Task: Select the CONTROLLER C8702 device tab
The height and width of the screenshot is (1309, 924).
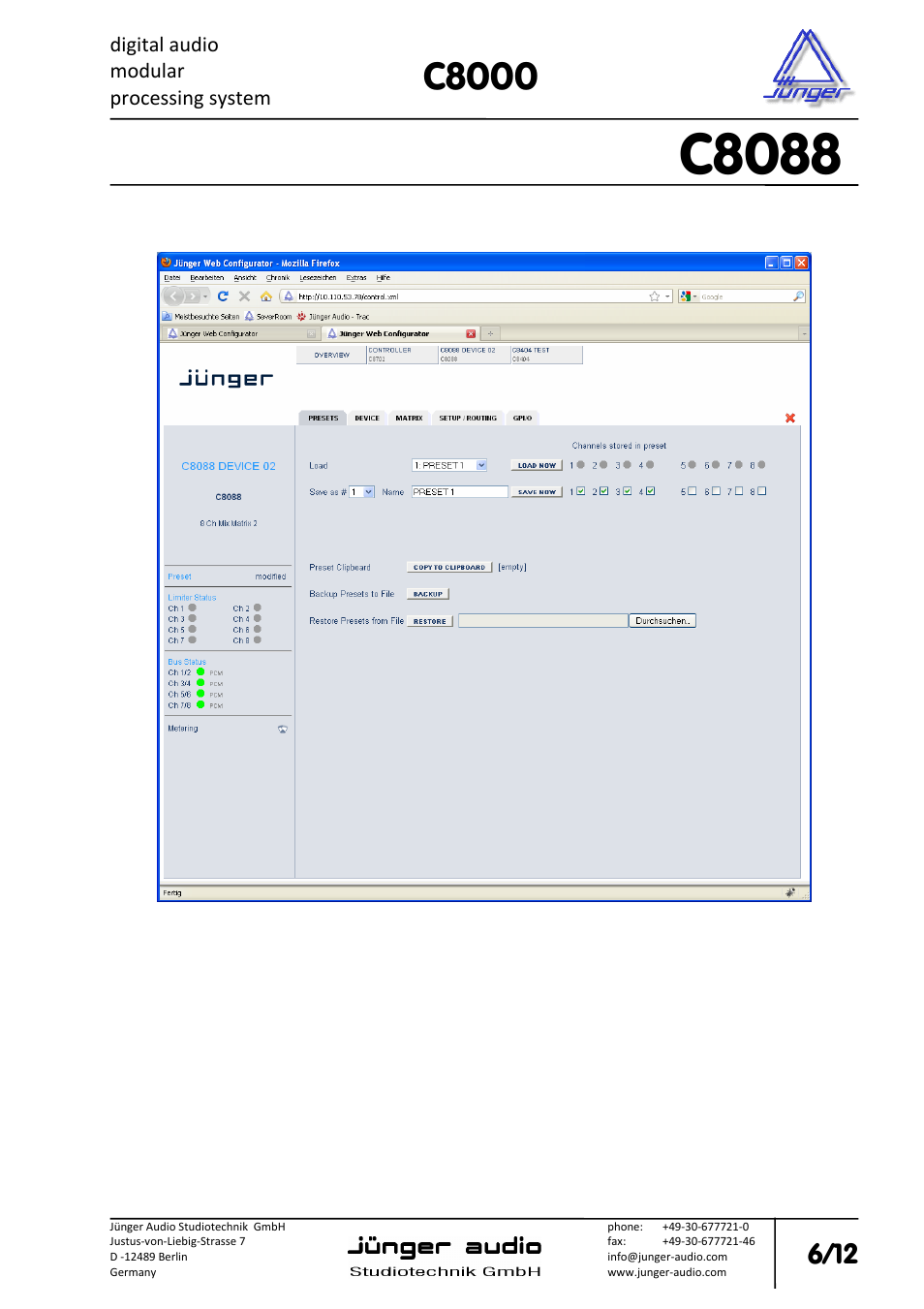Action: pyautogui.click(x=401, y=355)
